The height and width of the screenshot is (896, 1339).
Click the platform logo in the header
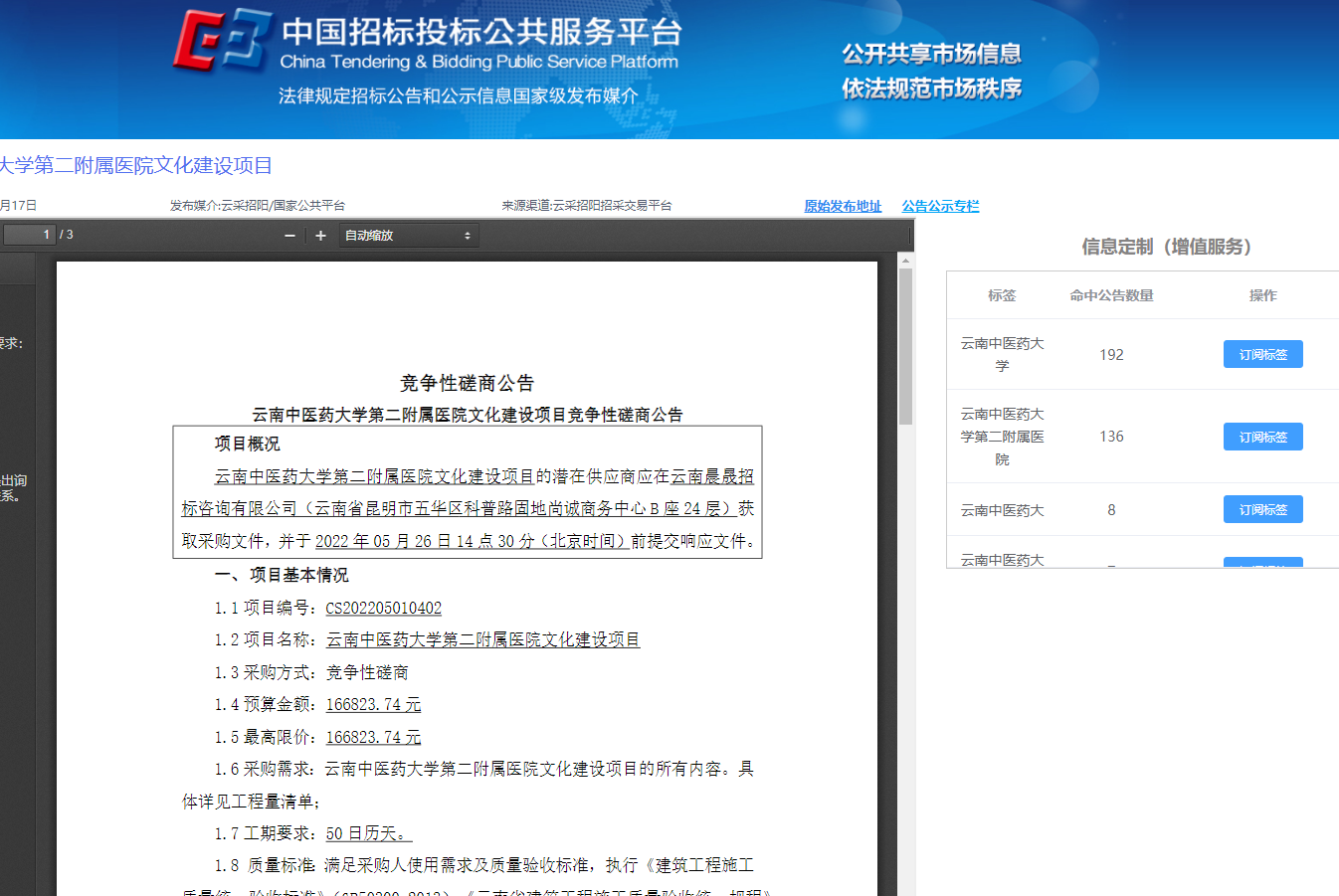pos(223,41)
